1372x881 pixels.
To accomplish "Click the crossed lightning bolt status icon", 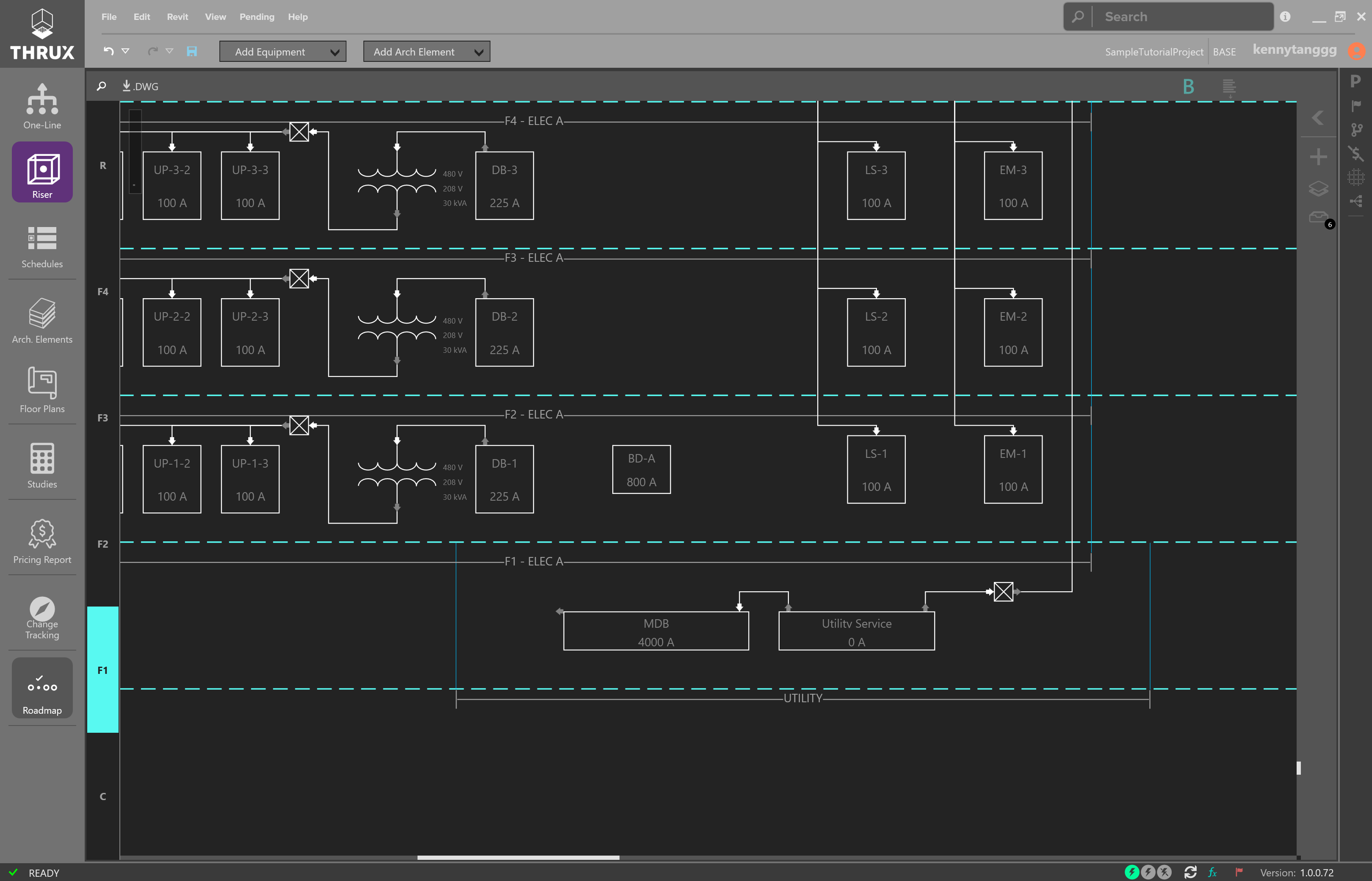I will [x=1165, y=873].
